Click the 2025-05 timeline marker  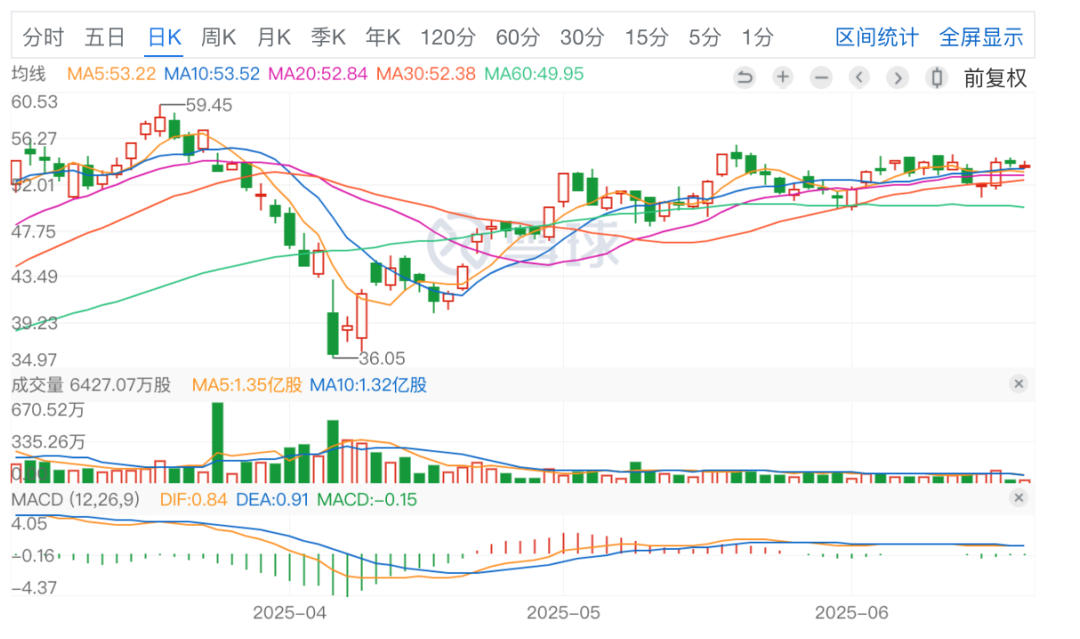[x=563, y=613]
